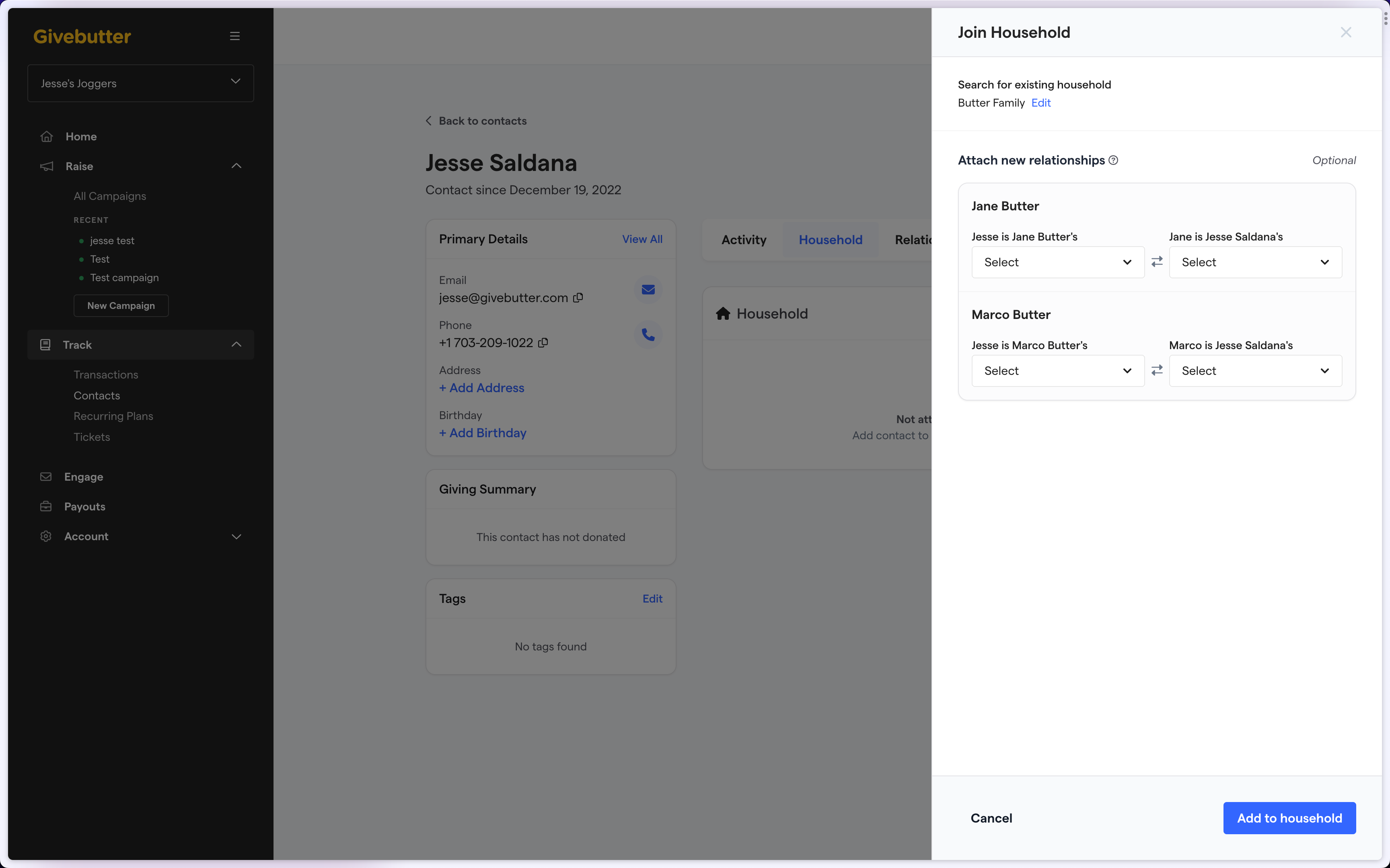Screen dimensions: 1390x868
Task: Switch to the Activity tab
Action: pos(744,240)
